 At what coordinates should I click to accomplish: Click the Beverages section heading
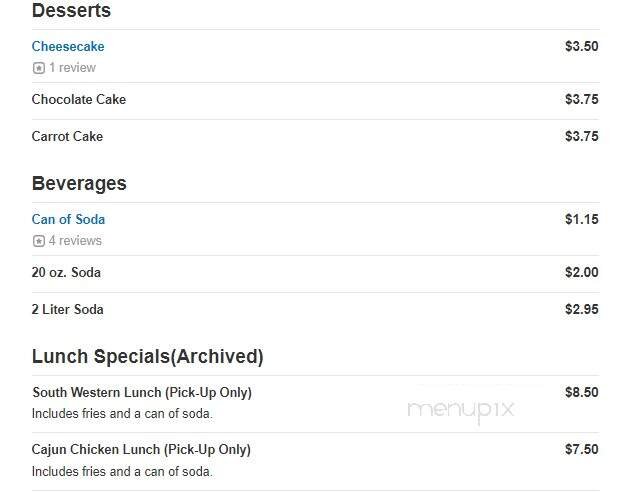coord(79,184)
